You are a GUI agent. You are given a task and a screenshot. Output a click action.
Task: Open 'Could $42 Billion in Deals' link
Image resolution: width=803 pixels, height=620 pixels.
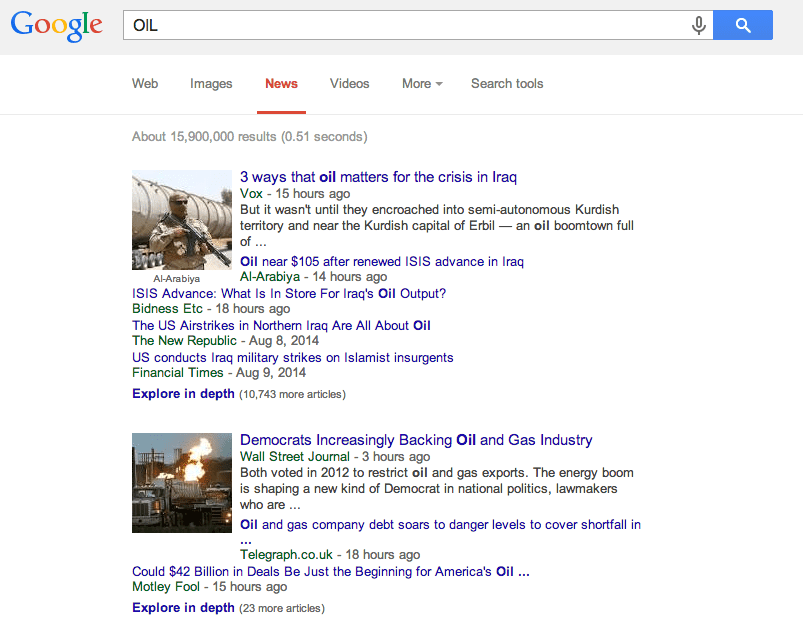click(x=331, y=571)
